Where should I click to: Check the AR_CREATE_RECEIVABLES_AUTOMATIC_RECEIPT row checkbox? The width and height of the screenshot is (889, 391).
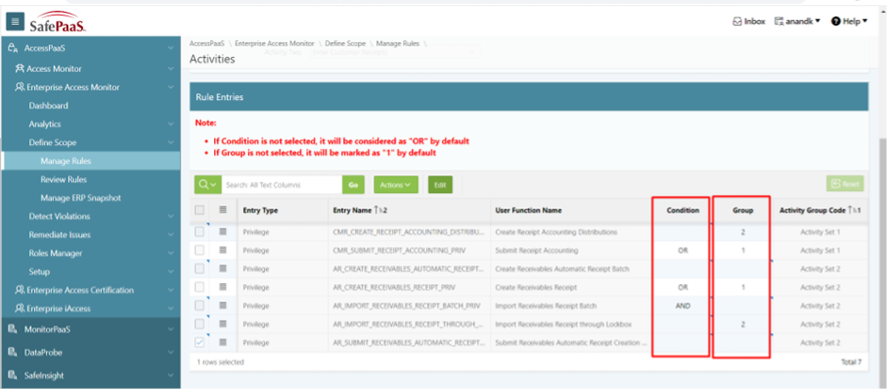coord(200,269)
